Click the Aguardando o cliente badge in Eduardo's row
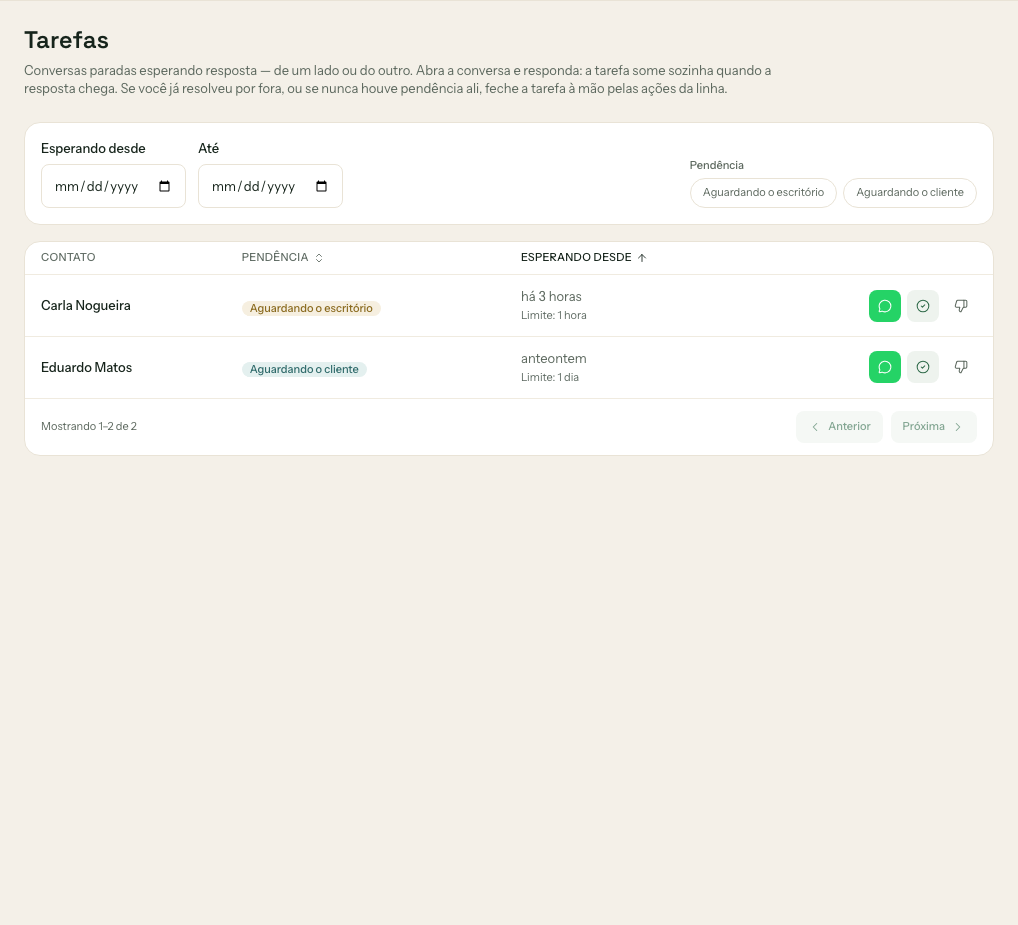Screen dimensions: 1018x925 tap(304, 369)
